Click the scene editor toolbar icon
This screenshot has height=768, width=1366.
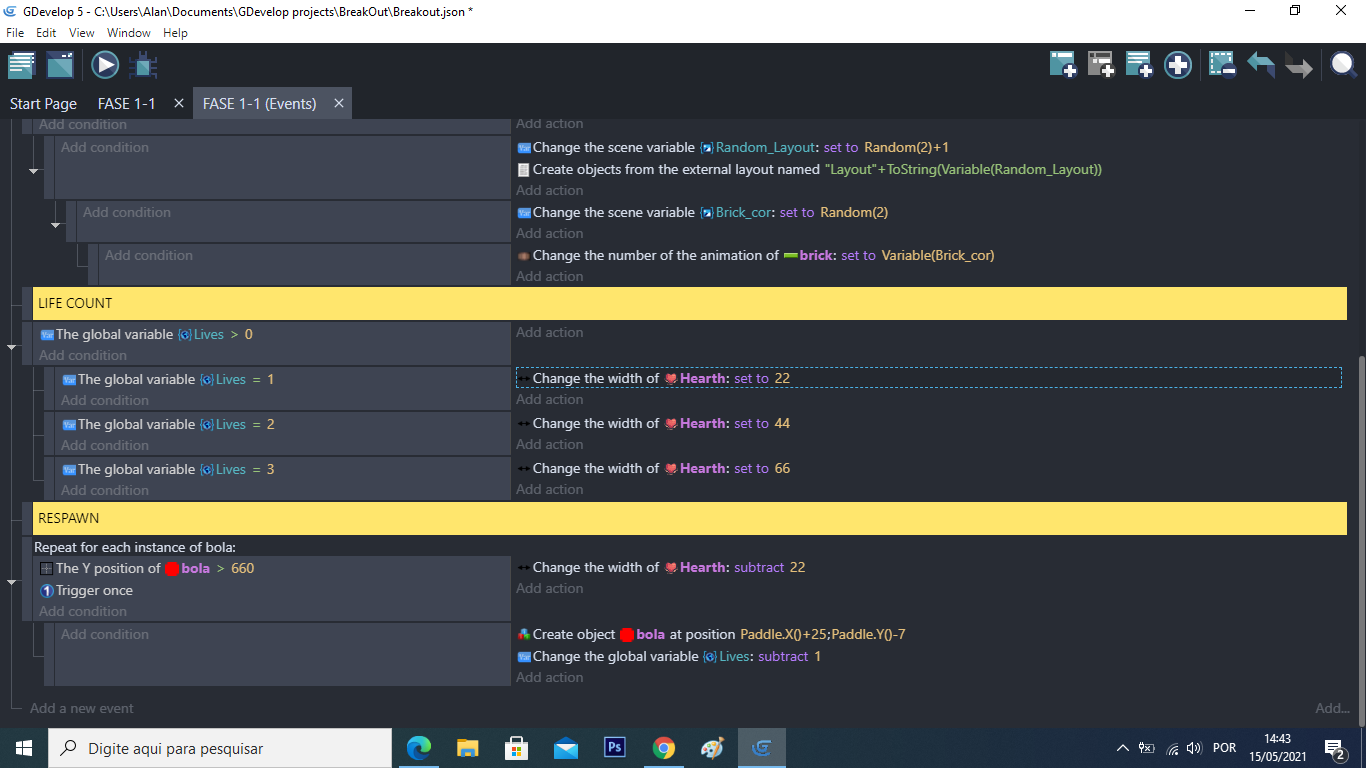(x=60, y=66)
